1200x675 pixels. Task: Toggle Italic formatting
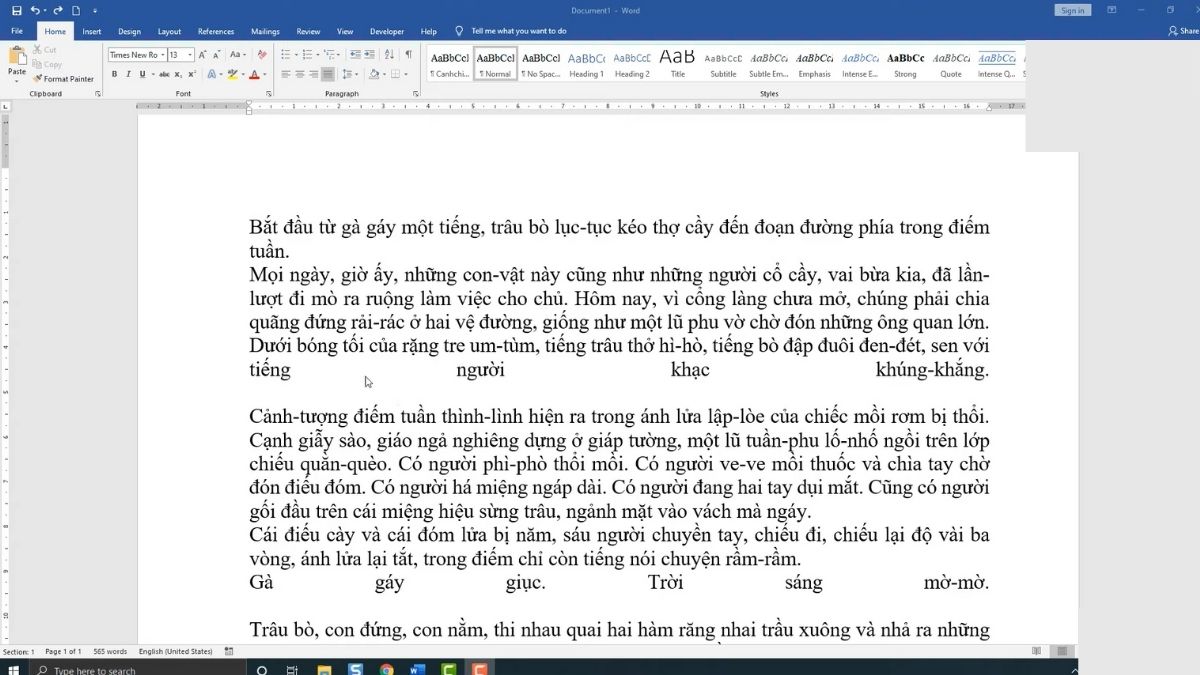pyautogui.click(x=127, y=74)
